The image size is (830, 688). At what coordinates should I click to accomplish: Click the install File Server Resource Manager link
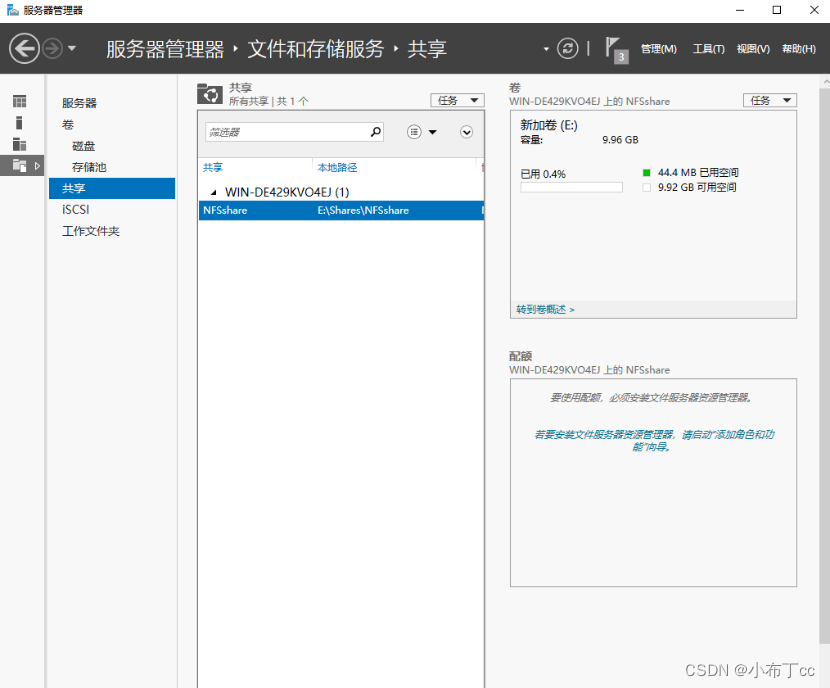tap(653, 440)
